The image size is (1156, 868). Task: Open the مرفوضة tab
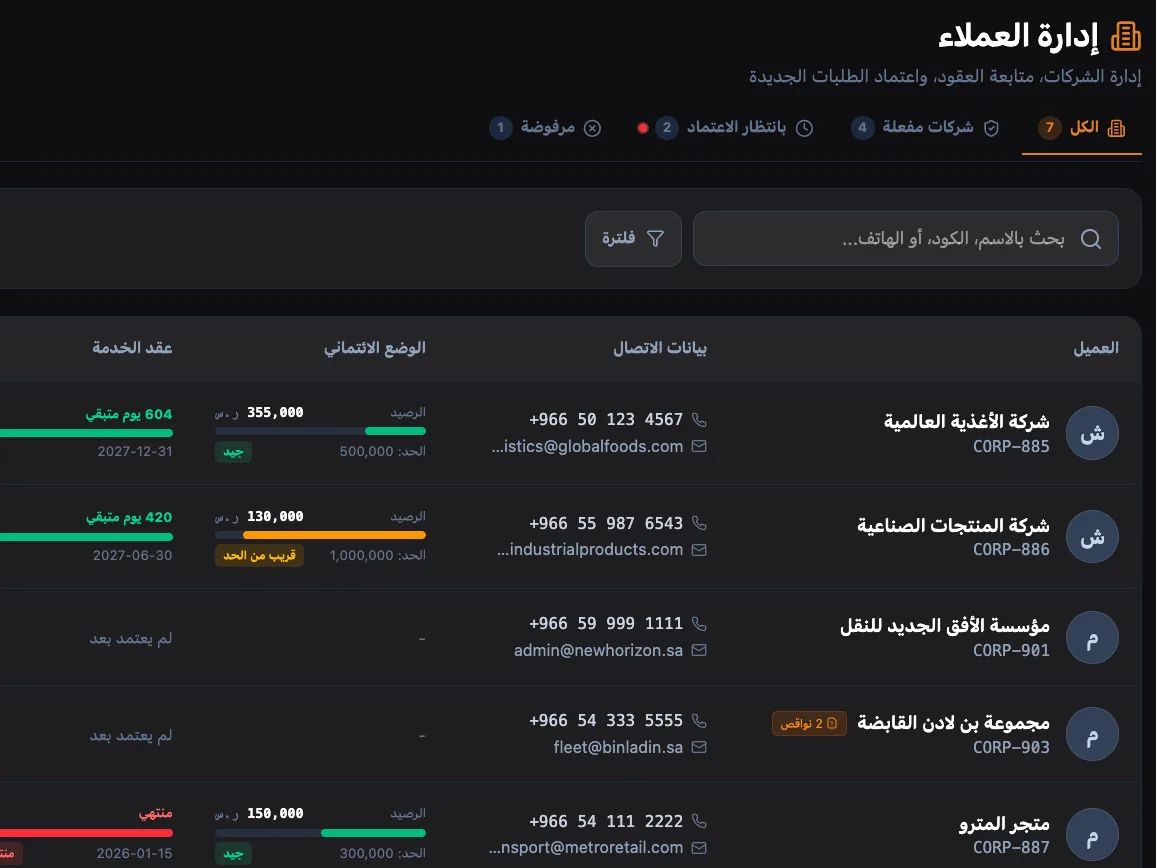pos(546,128)
